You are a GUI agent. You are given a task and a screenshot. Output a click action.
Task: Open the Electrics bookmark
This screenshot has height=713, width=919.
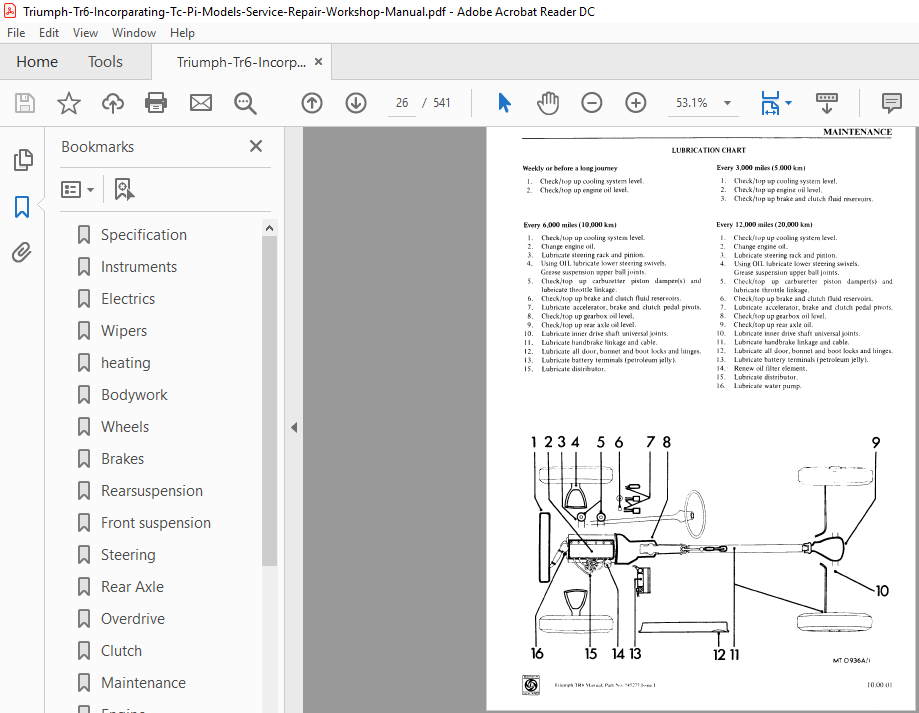pos(128,299)
